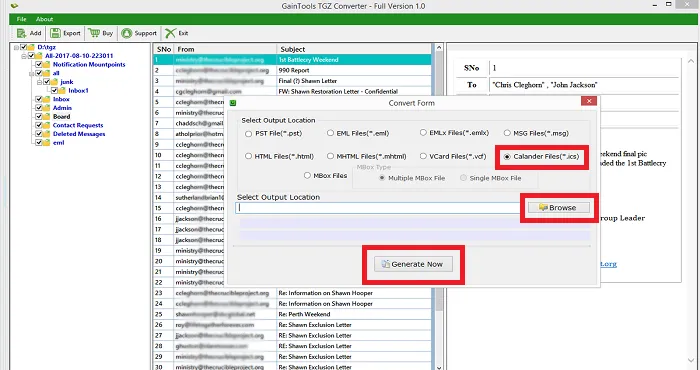Click the Convert Form window icon
The height and width of the screenshot is (370, 700).
(233, 103)
